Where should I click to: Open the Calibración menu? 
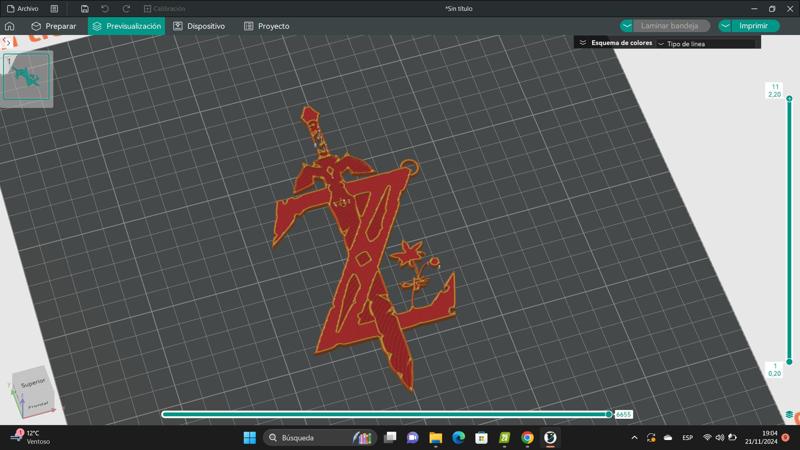point(164,9)
